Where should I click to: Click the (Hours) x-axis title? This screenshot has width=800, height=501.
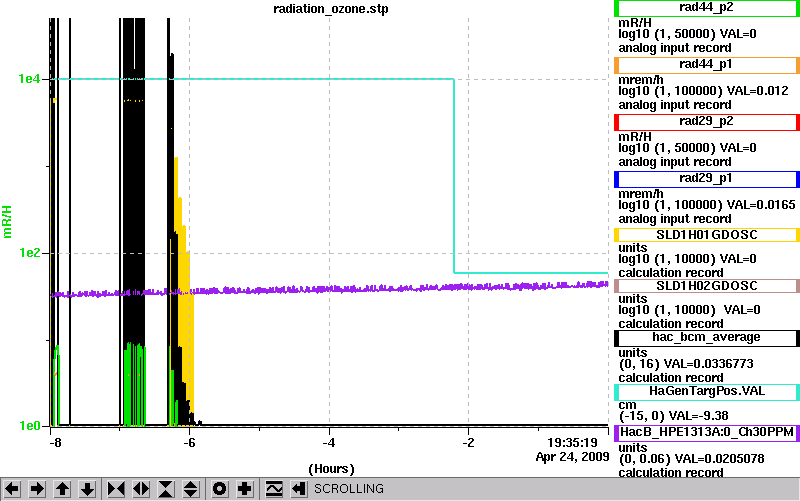tap(331, 469)
